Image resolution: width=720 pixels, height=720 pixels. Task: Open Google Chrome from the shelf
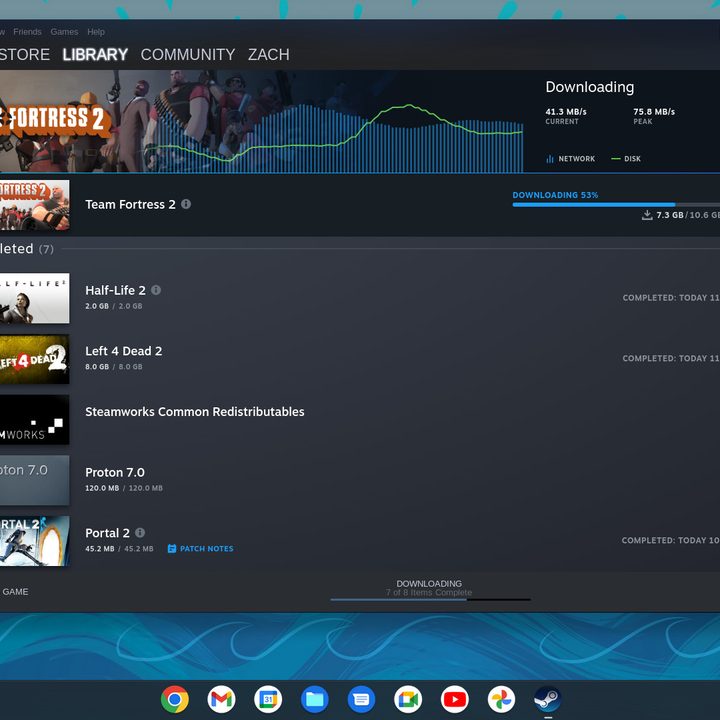(174, 699)
